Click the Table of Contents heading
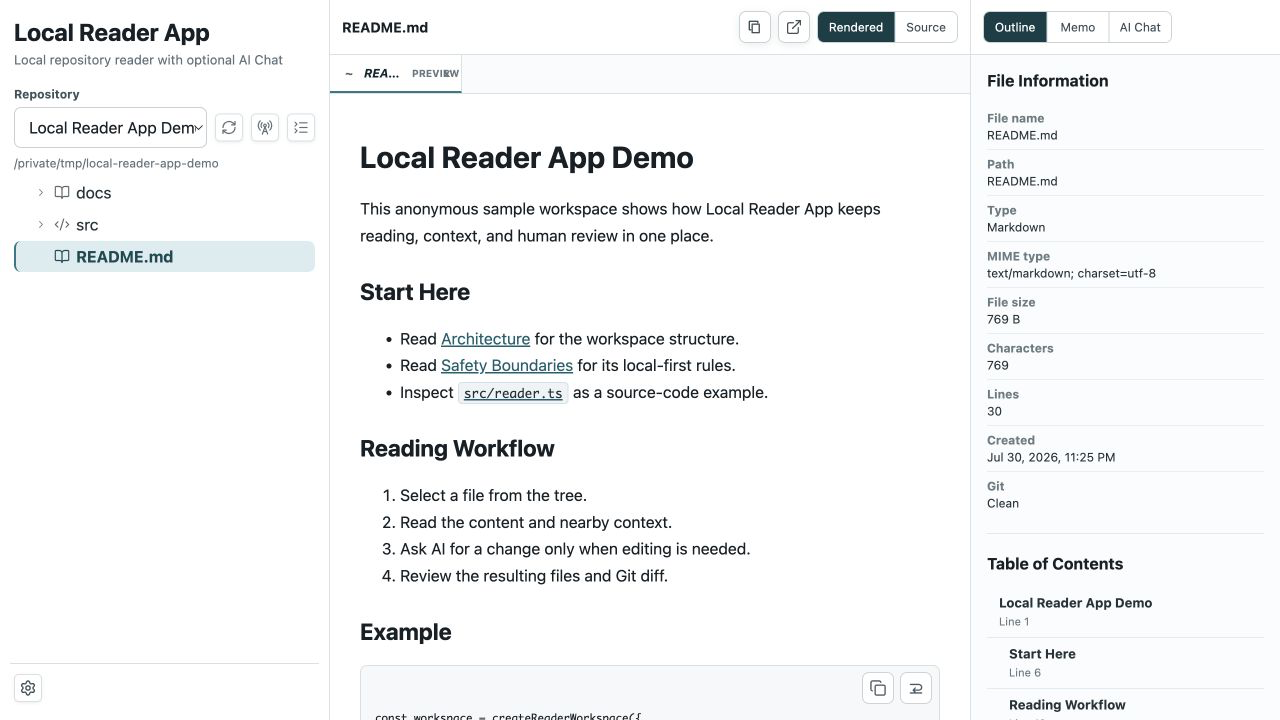Viewport: 1280px width, 720px height. [1055, 564]
